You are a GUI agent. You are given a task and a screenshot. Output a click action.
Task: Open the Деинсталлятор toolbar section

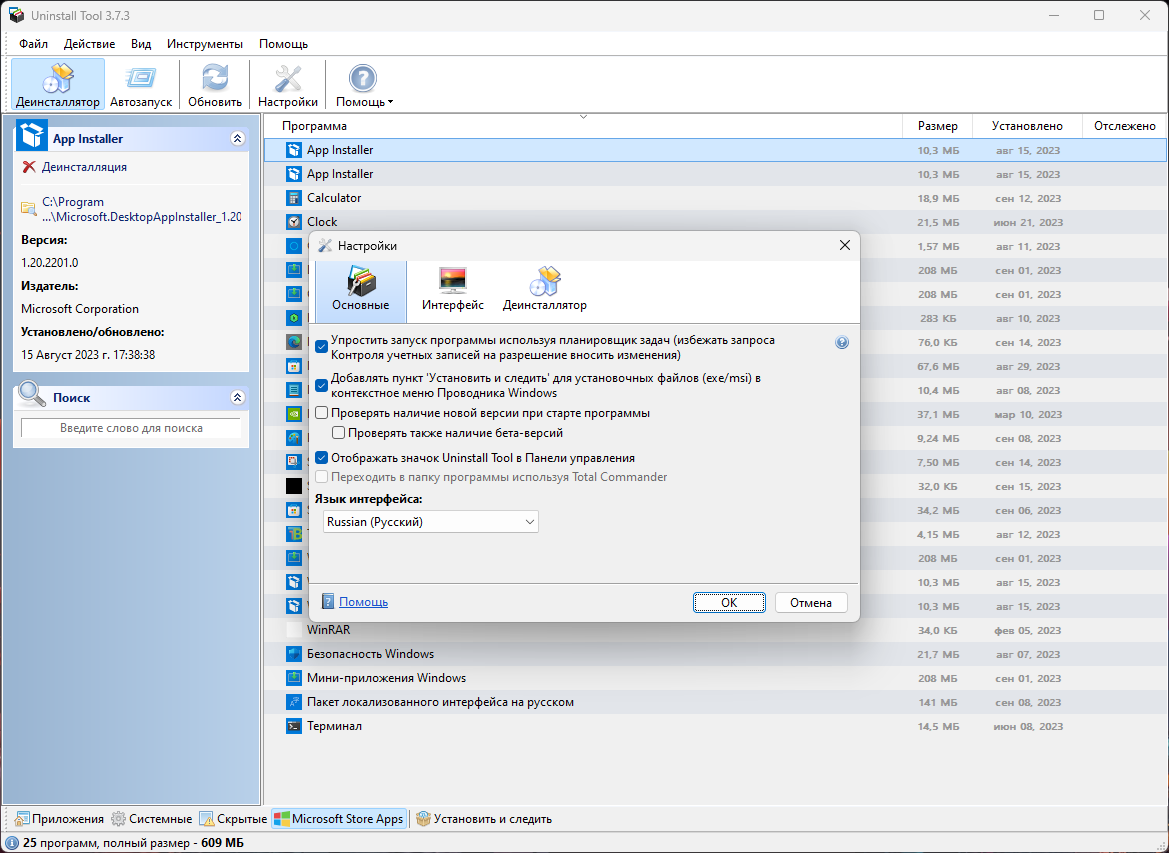click(x=57, y=85)
